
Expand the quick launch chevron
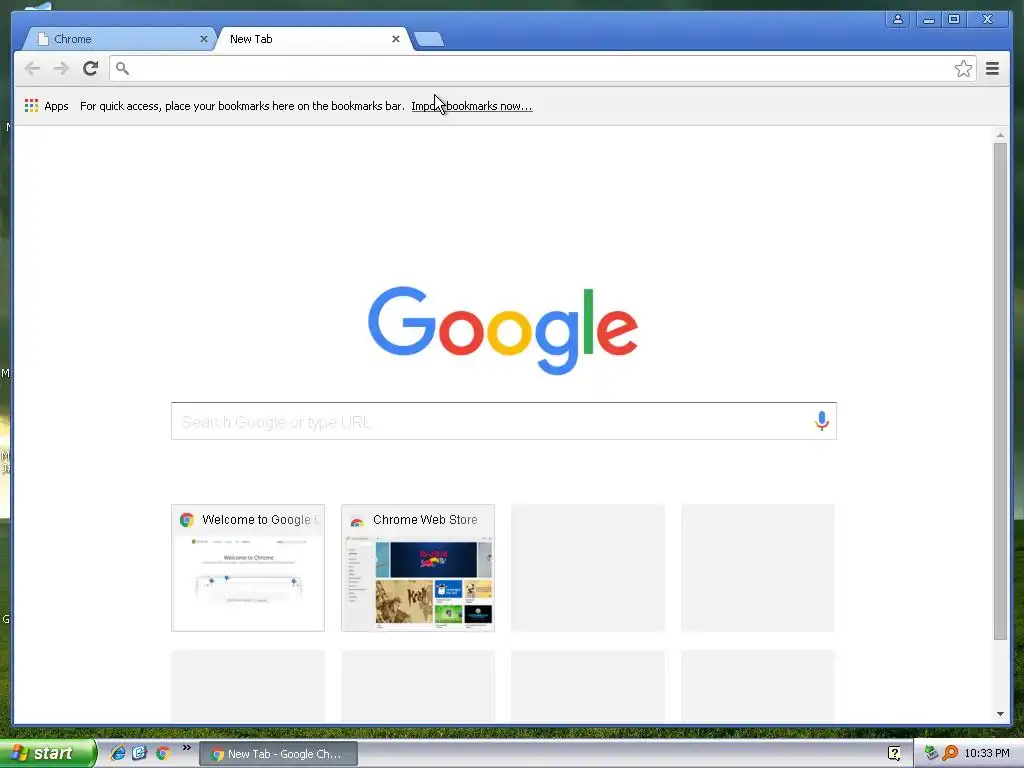click(187, 748)
